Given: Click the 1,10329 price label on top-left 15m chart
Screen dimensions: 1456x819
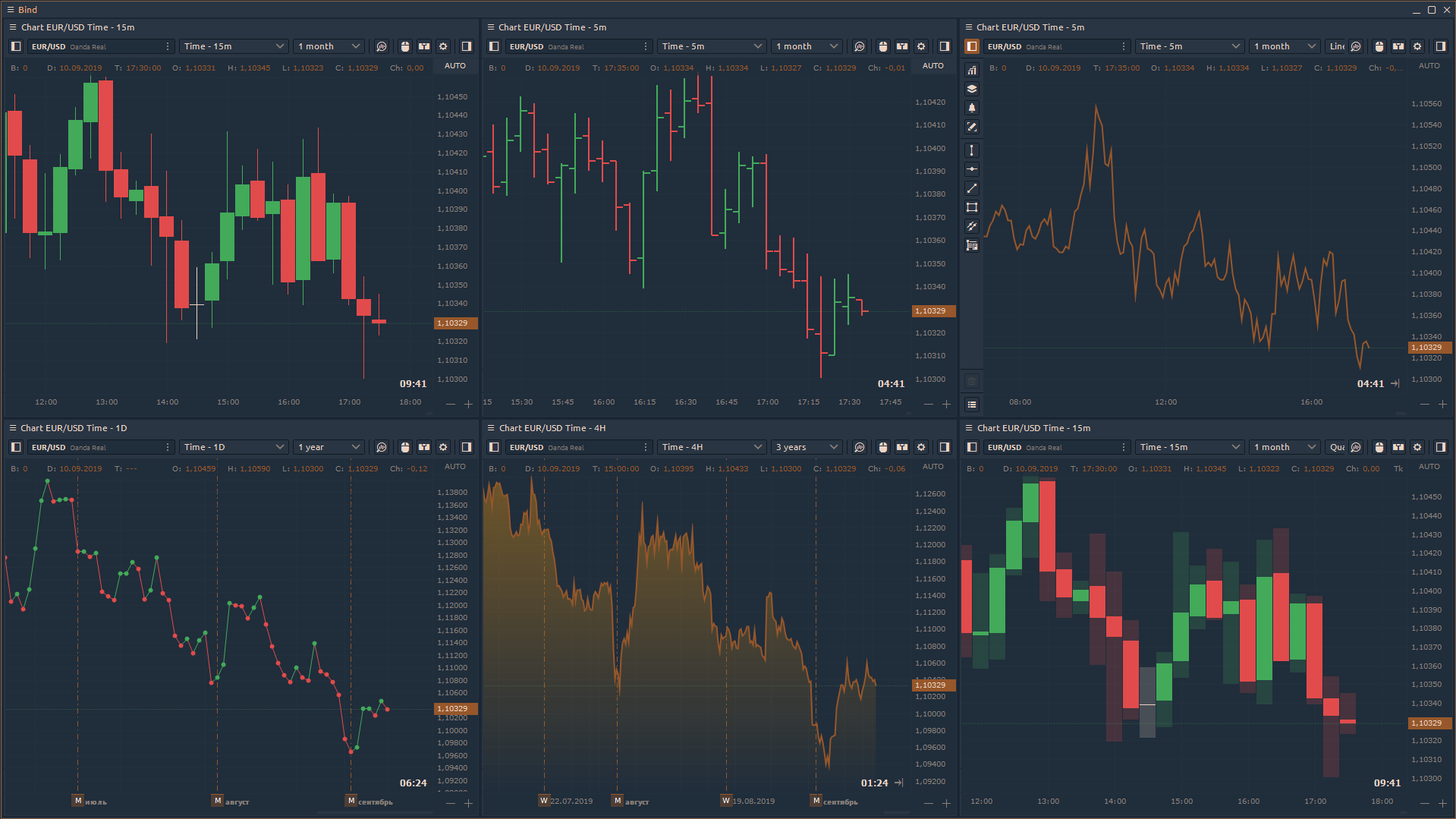Looking at the screenshot, I should tap(455, 323).
